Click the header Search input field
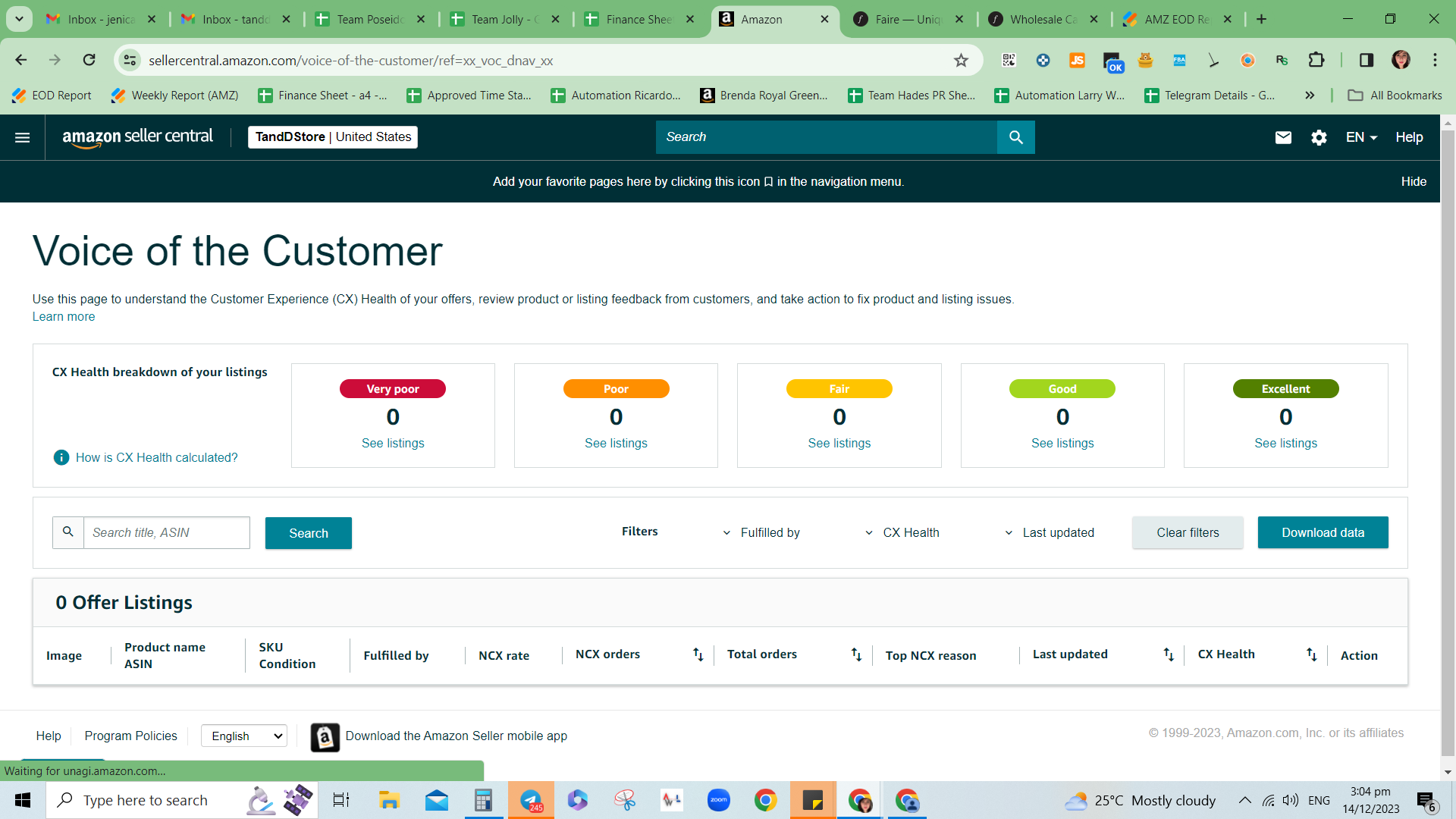The image size is (1456, 819). click(827, 137)
